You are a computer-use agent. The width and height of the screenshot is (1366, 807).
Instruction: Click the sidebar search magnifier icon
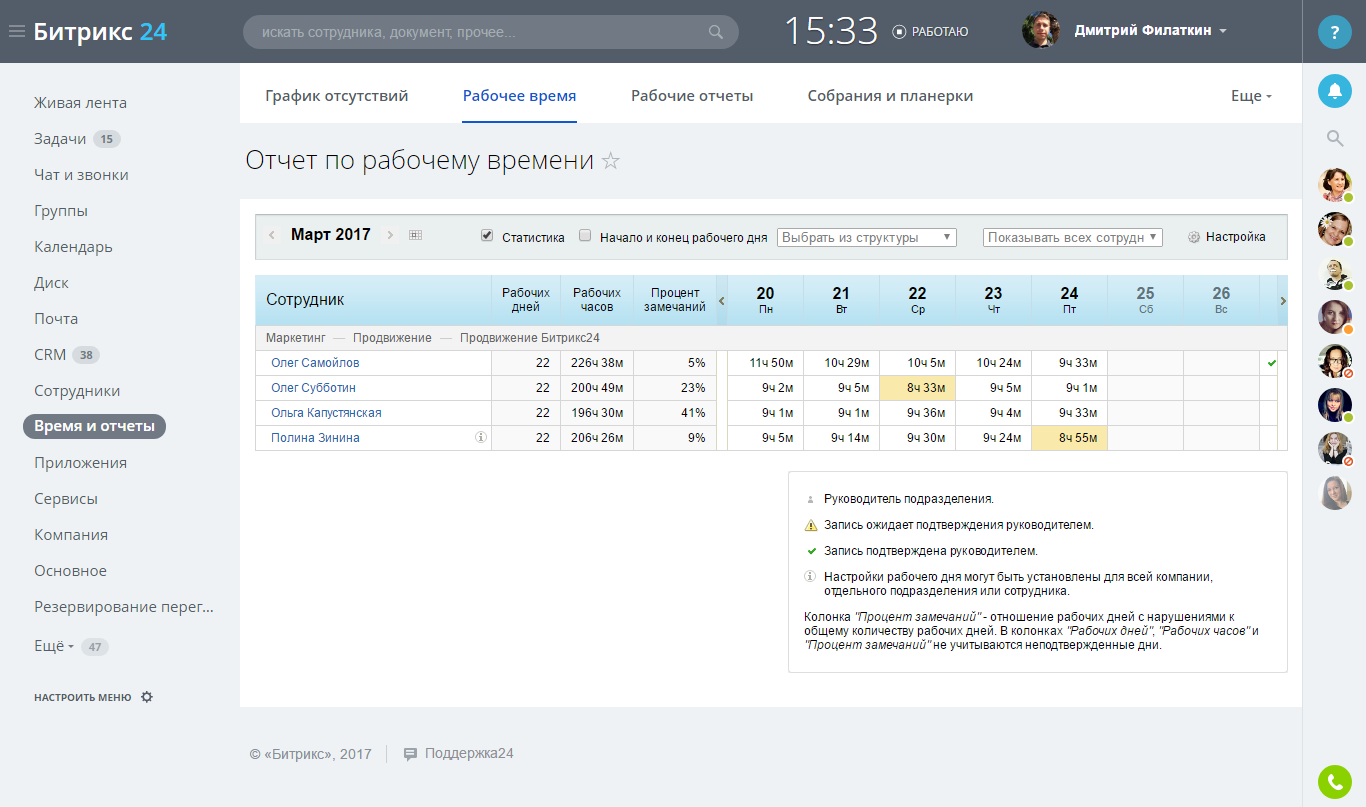(x=1334, y=138)
